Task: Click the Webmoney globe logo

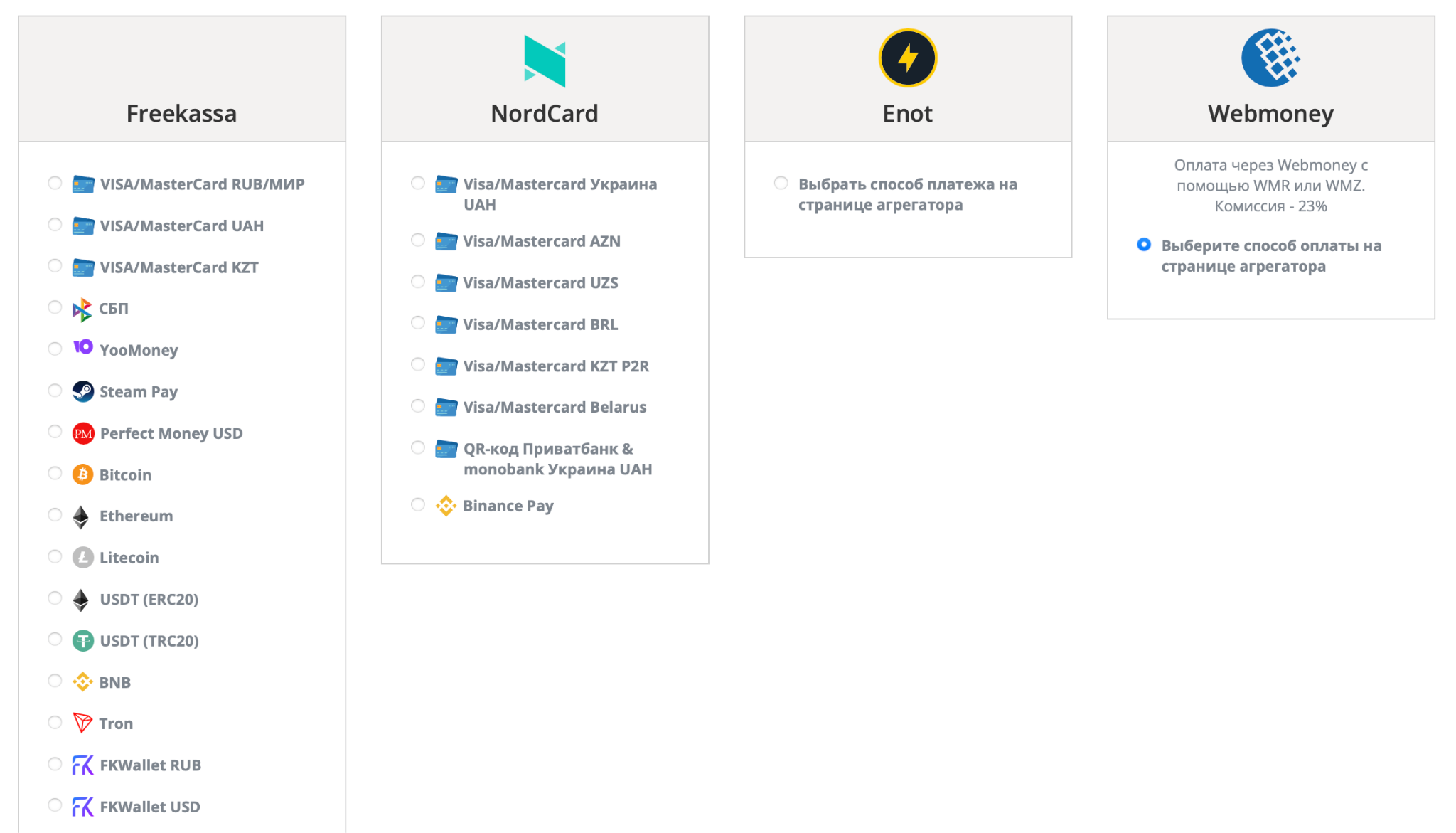Action: [1270, 58]
